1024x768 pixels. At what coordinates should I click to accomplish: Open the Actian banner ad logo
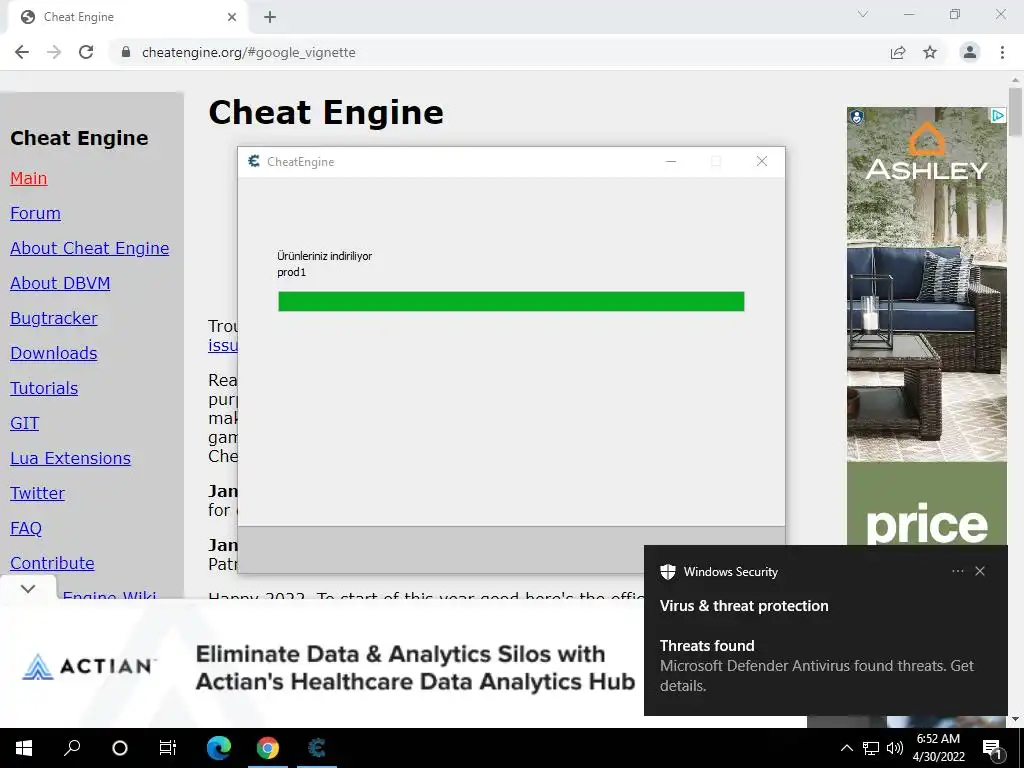[89, 666]
